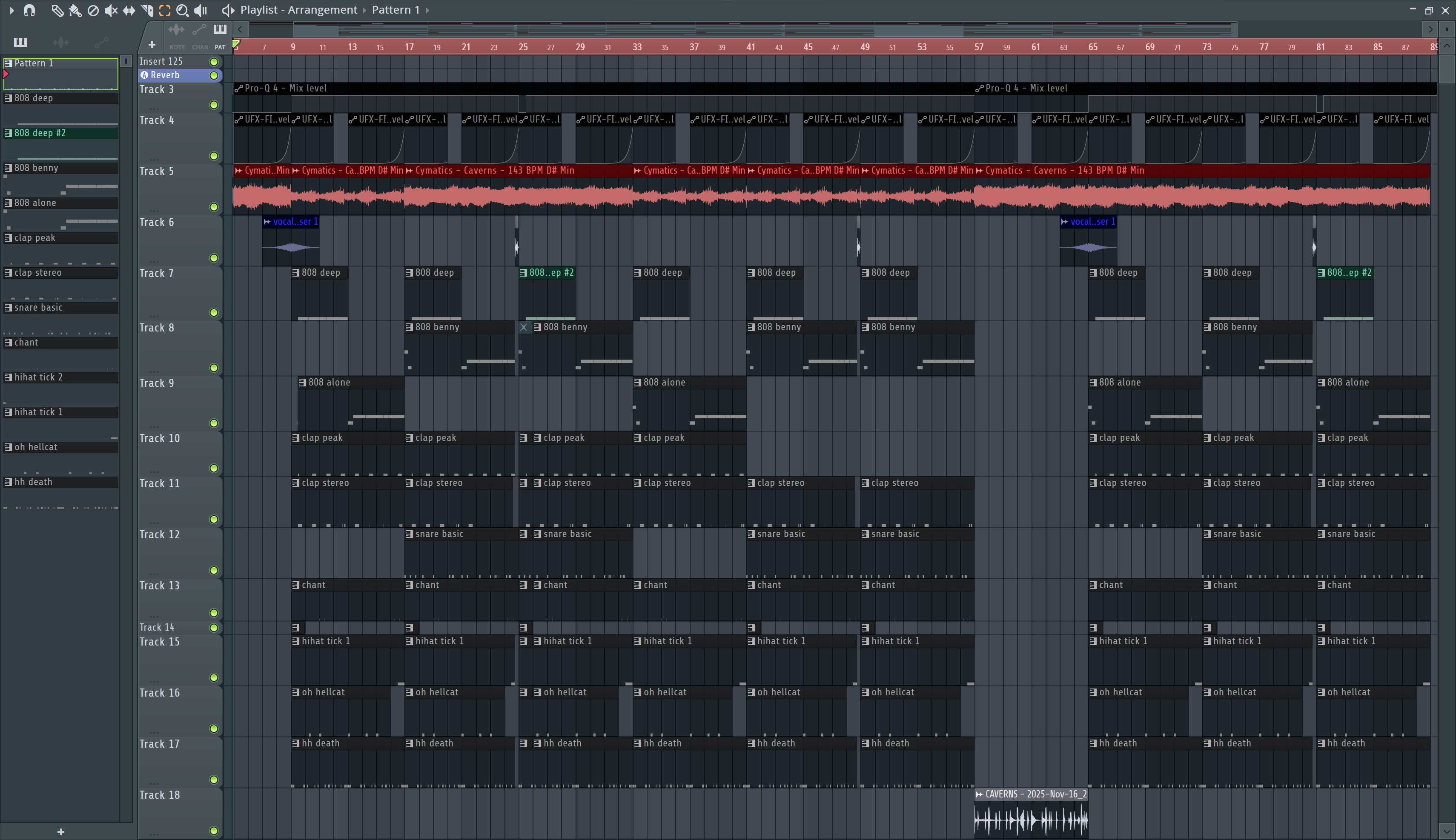Select hihat tick 2 pattern in picker
Viewport: 1456px width, 840px height.
(60, 377)
